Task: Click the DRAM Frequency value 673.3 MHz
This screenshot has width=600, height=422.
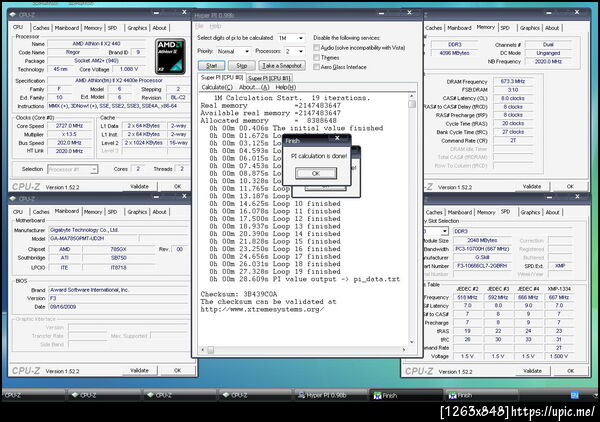Action: 512,81
